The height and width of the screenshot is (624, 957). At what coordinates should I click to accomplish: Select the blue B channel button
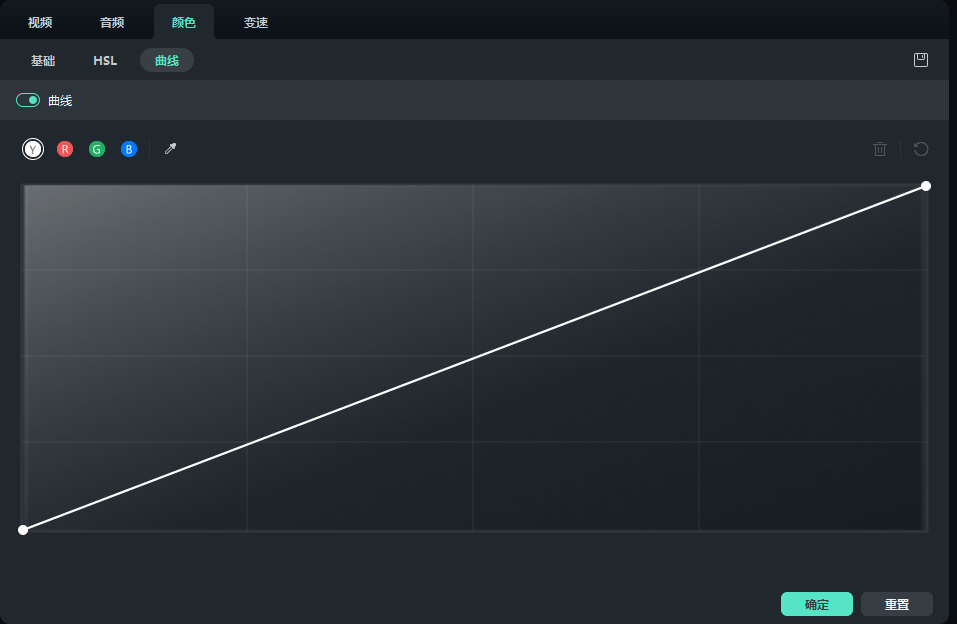point(129,149)
